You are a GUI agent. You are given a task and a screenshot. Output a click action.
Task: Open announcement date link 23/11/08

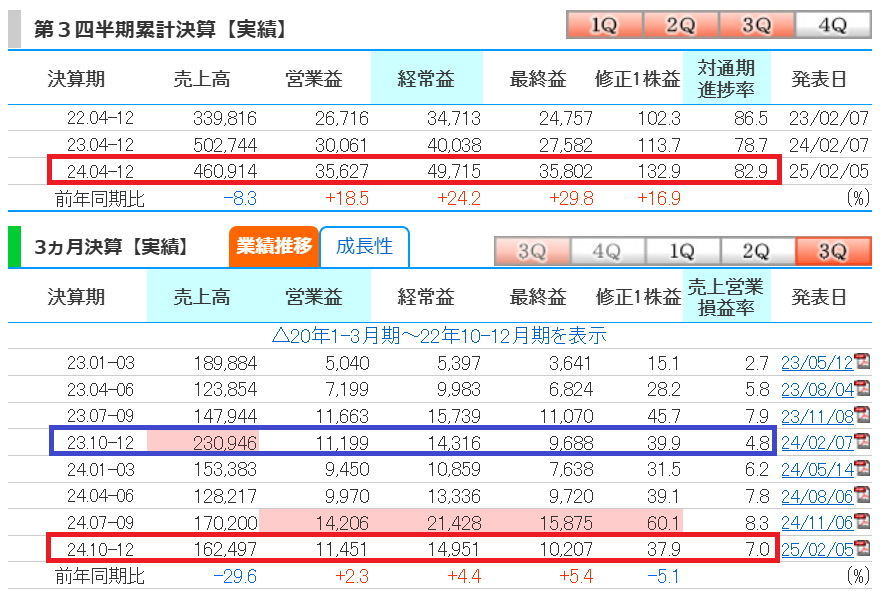coord(817,416)
